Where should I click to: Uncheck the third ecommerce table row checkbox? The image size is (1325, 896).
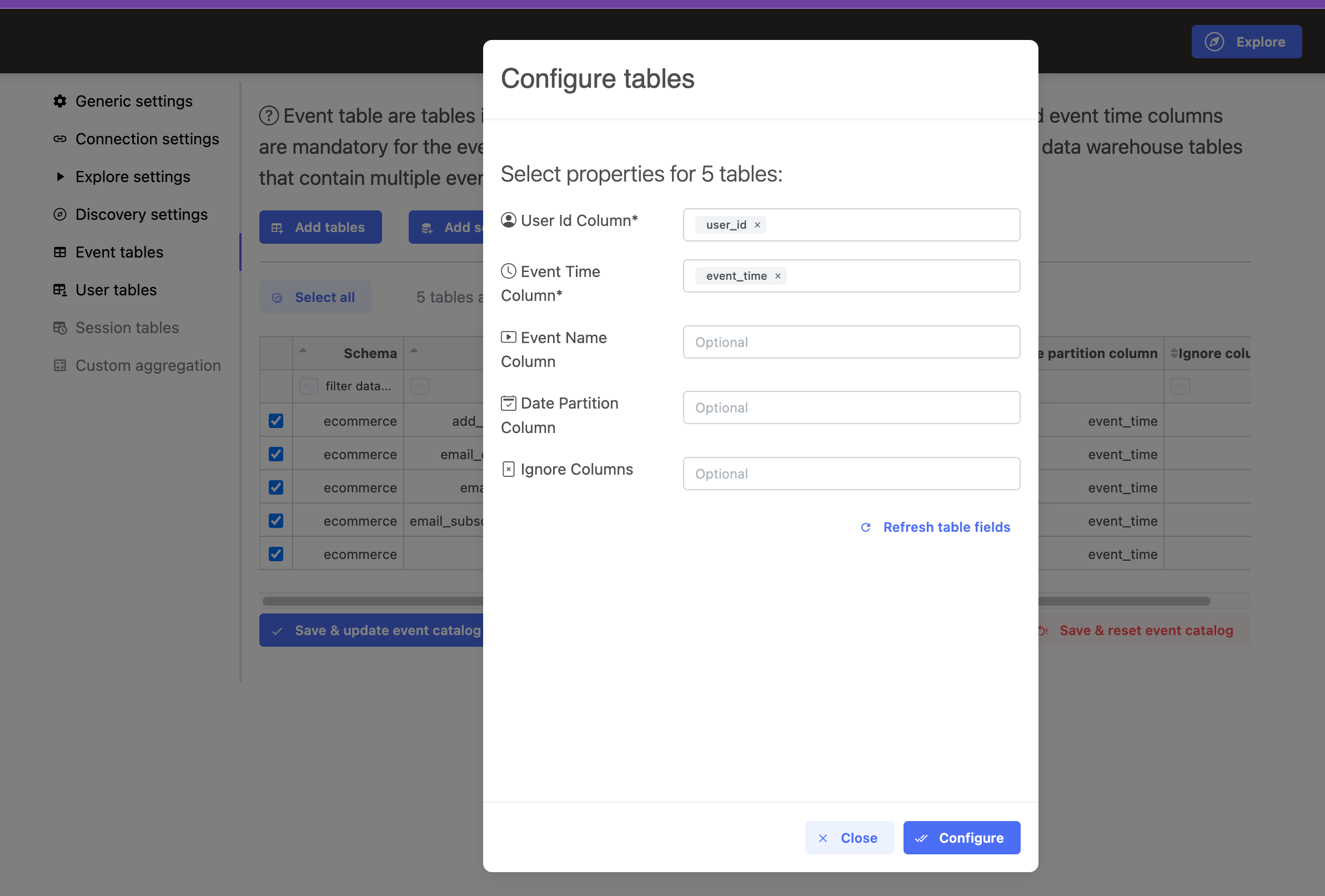click(x=276, y=488)
